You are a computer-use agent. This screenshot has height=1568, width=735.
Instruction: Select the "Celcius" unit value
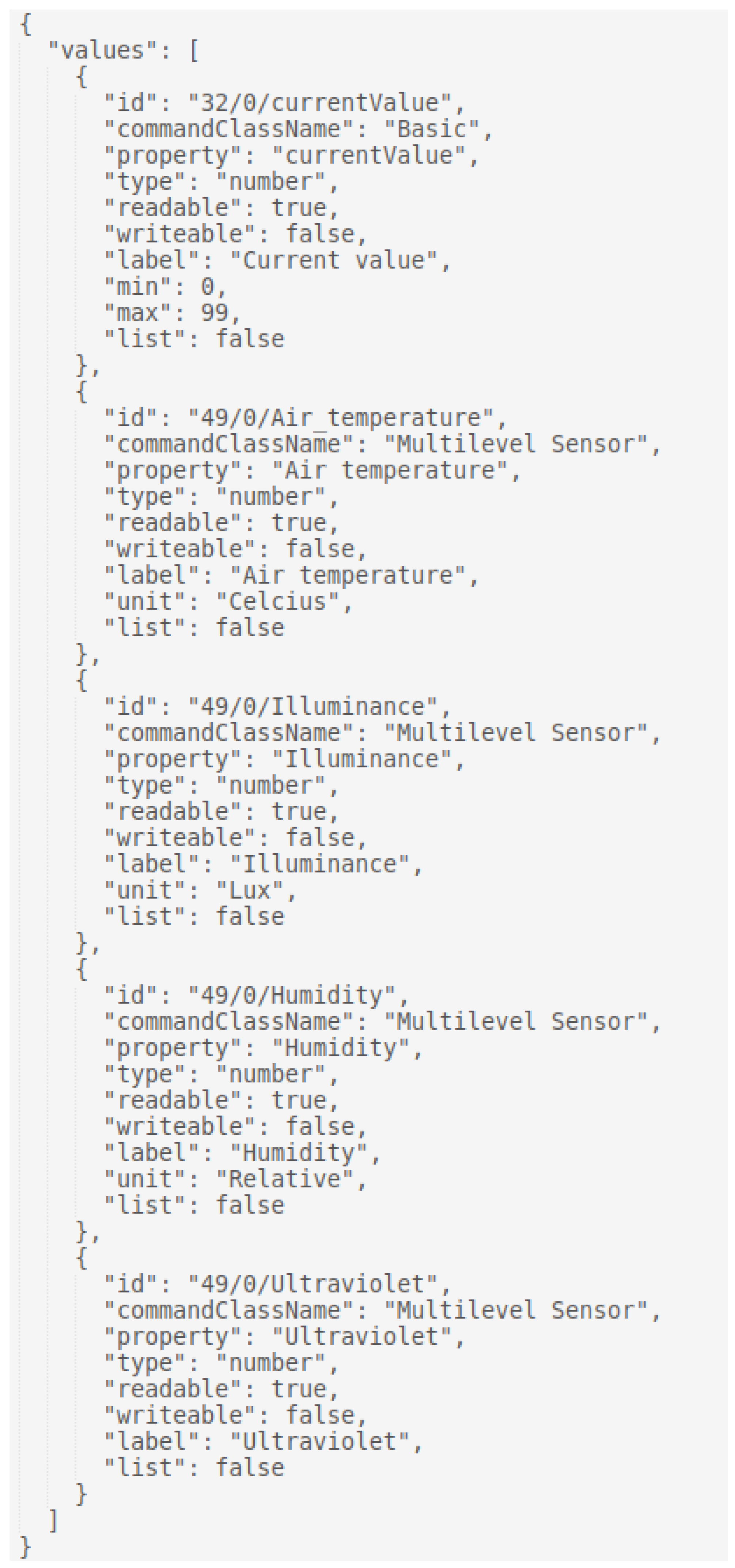[278, 602]
